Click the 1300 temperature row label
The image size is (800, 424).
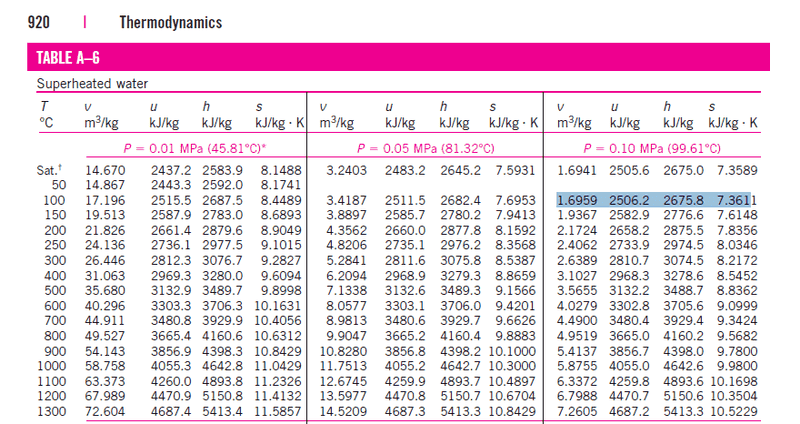tap(49, 408)
